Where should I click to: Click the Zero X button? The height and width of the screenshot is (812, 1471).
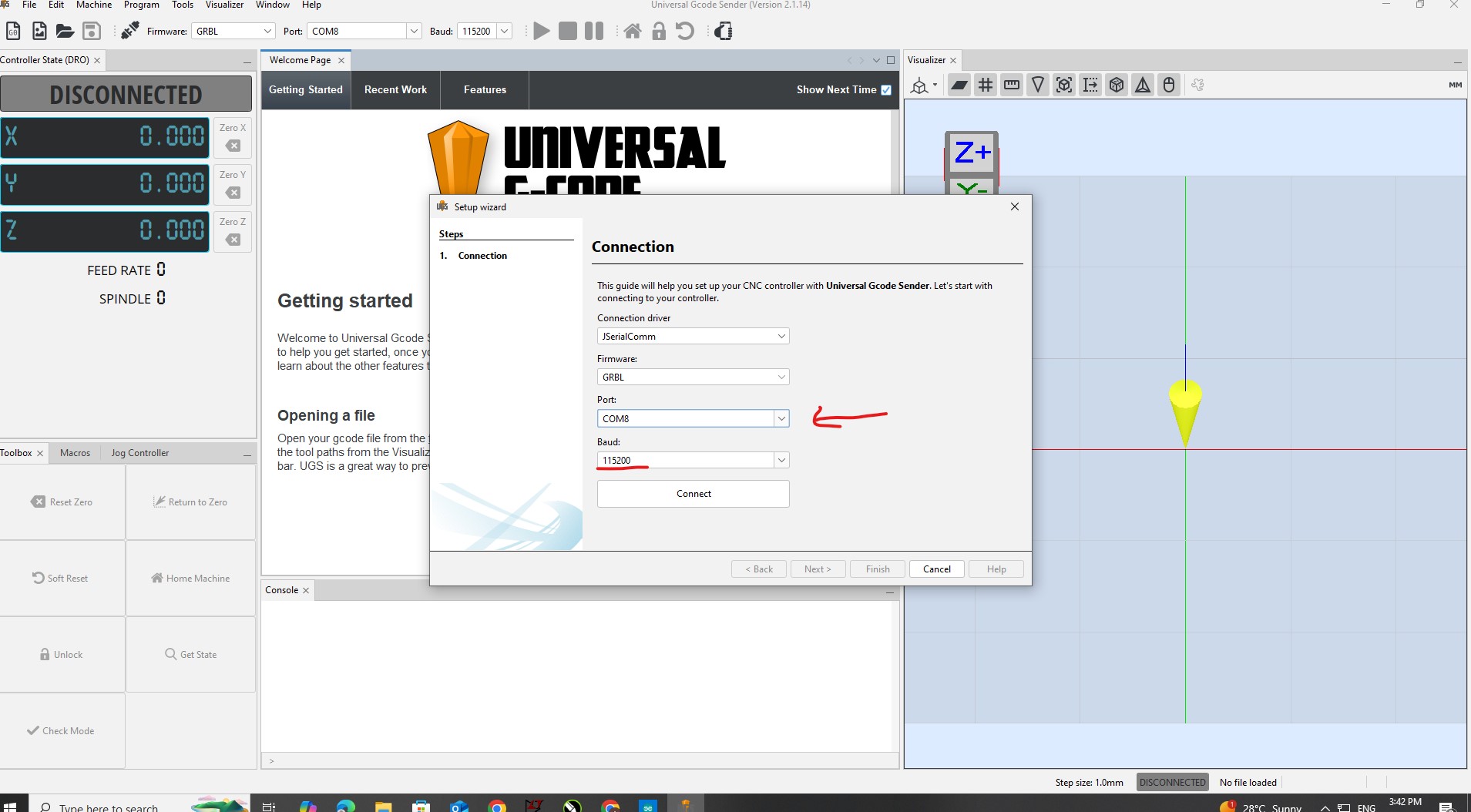233,136
